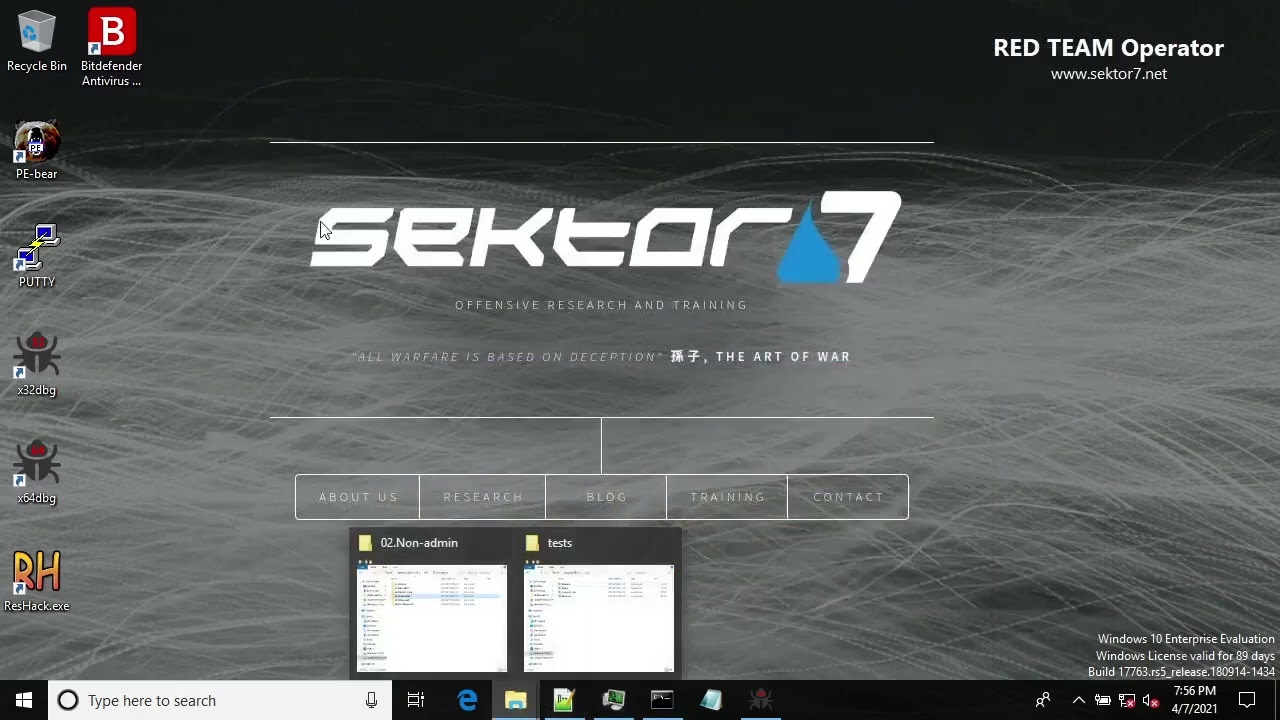Viewport: 1280px width, 720px height.
Task: Select the x64dbg desktop shortcut
Action: point(37,473)
